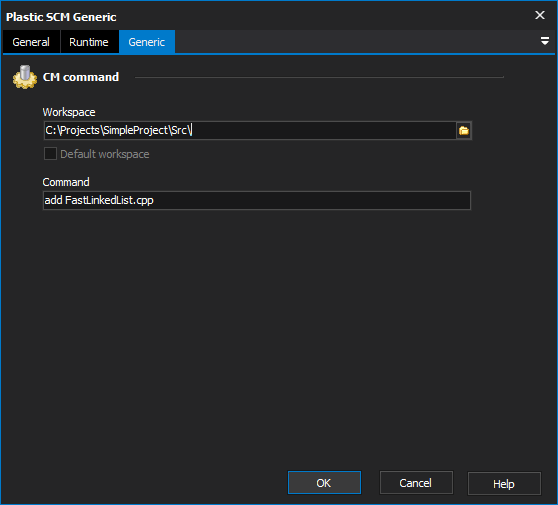The image size is (558, 505).
Task: Focus the Workspace path field
Action: pyautogui.click(x=249, y=130)
